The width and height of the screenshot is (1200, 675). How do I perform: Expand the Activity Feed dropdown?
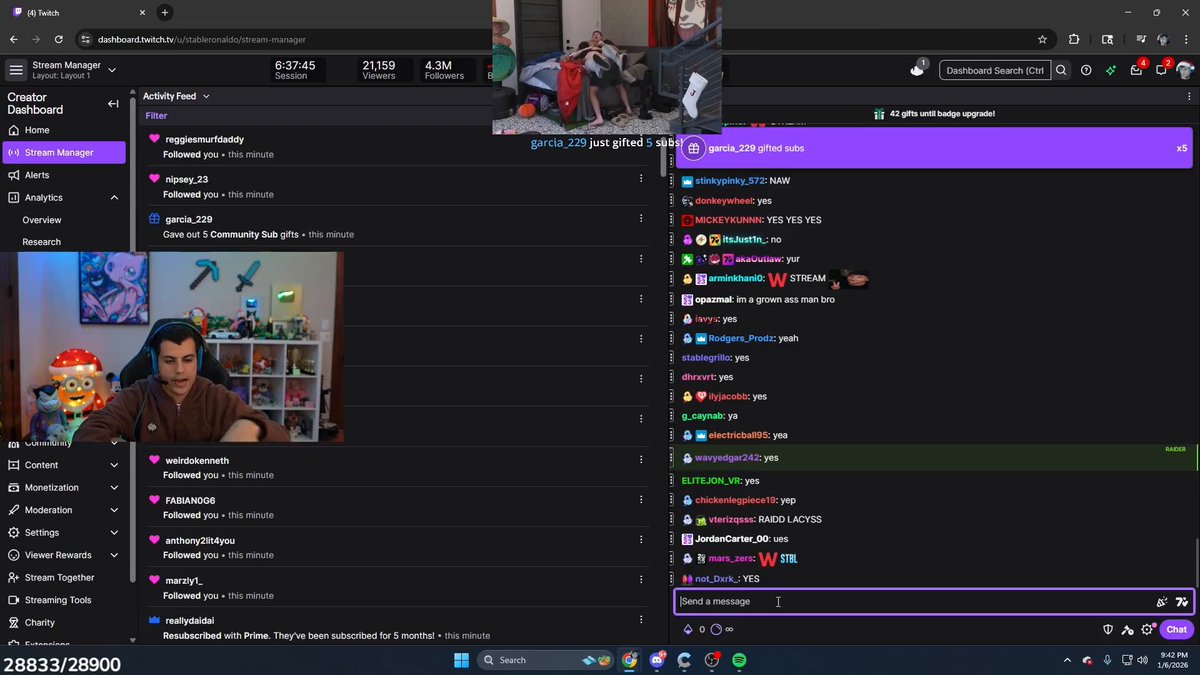(206, 96)
